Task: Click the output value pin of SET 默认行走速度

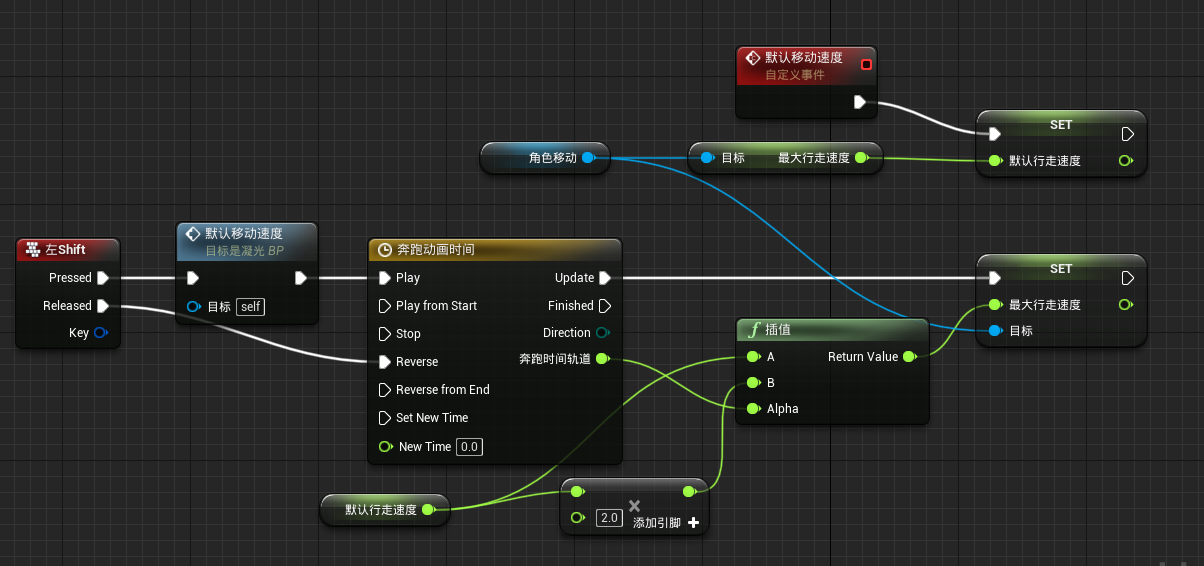Action: 1126,160
